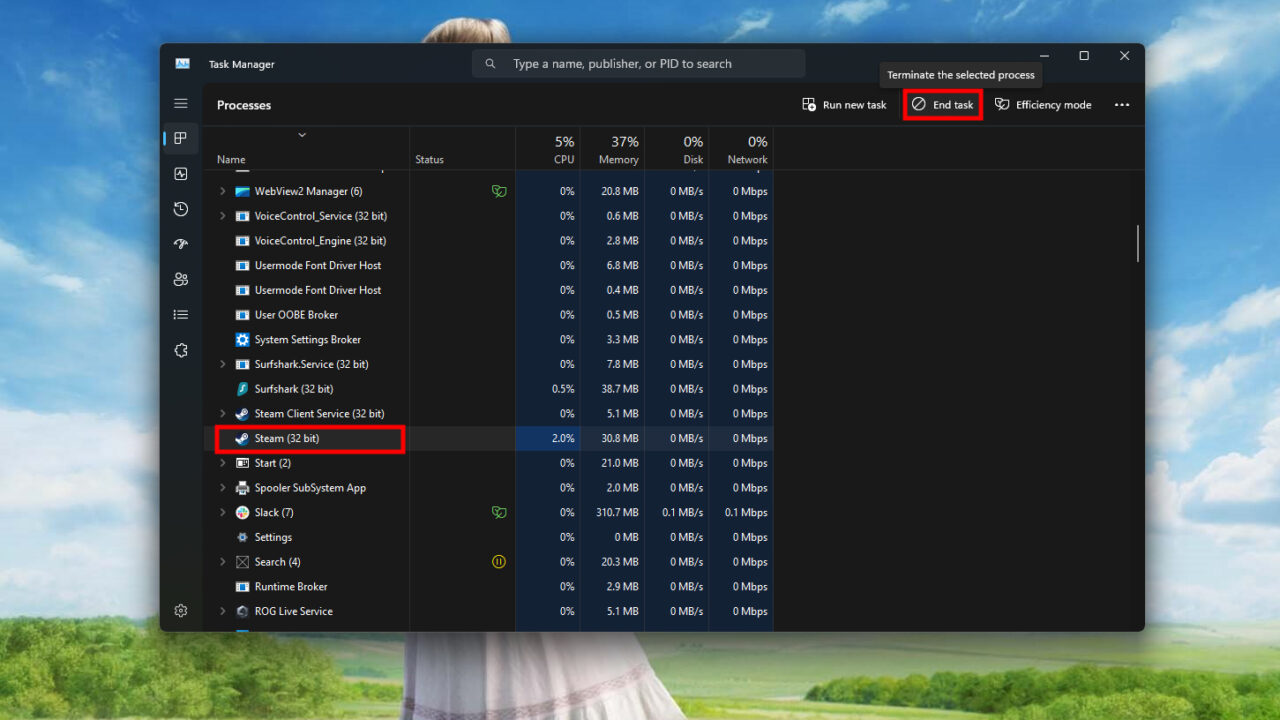Image resolution: width=1280 pixels, height=720 pixels.
Task: End task for the selected Steam process
Action: point(941,104)
